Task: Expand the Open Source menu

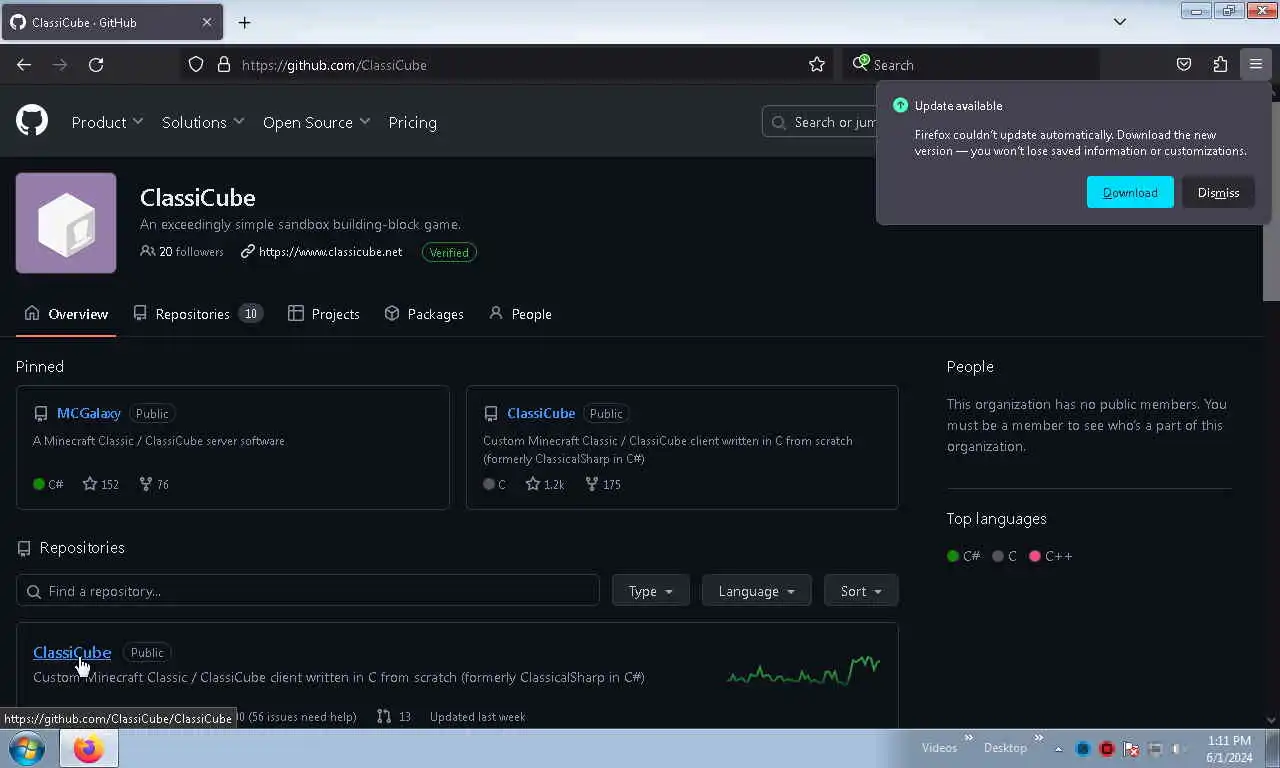Action: point(316,122)
